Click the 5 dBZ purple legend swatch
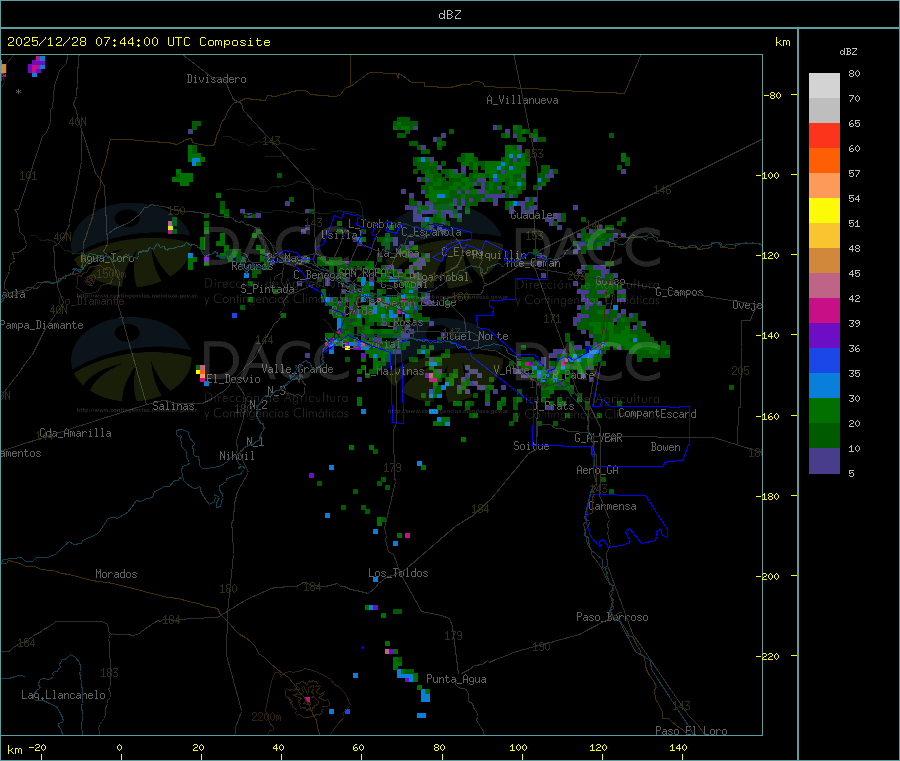Image resolution: width=900 pixels, height=761 pixels. [x=824, y=461]
